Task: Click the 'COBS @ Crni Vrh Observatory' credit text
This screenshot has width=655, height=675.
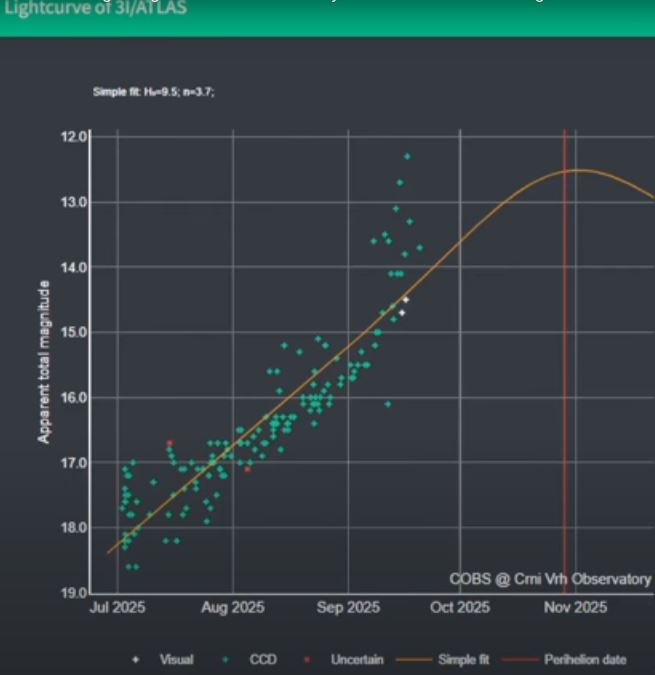Action: [550, 579]
